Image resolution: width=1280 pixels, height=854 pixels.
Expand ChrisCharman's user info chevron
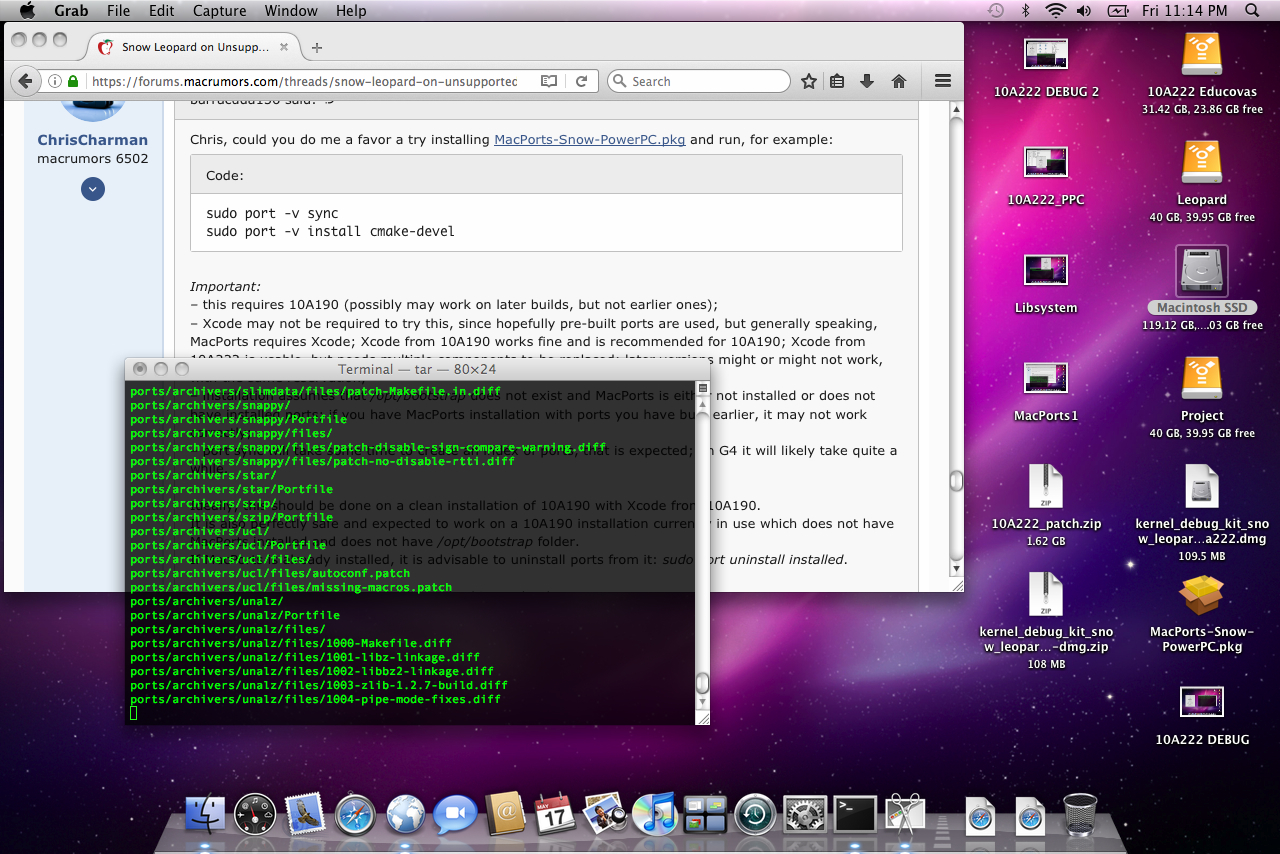[x=93, y=189]
